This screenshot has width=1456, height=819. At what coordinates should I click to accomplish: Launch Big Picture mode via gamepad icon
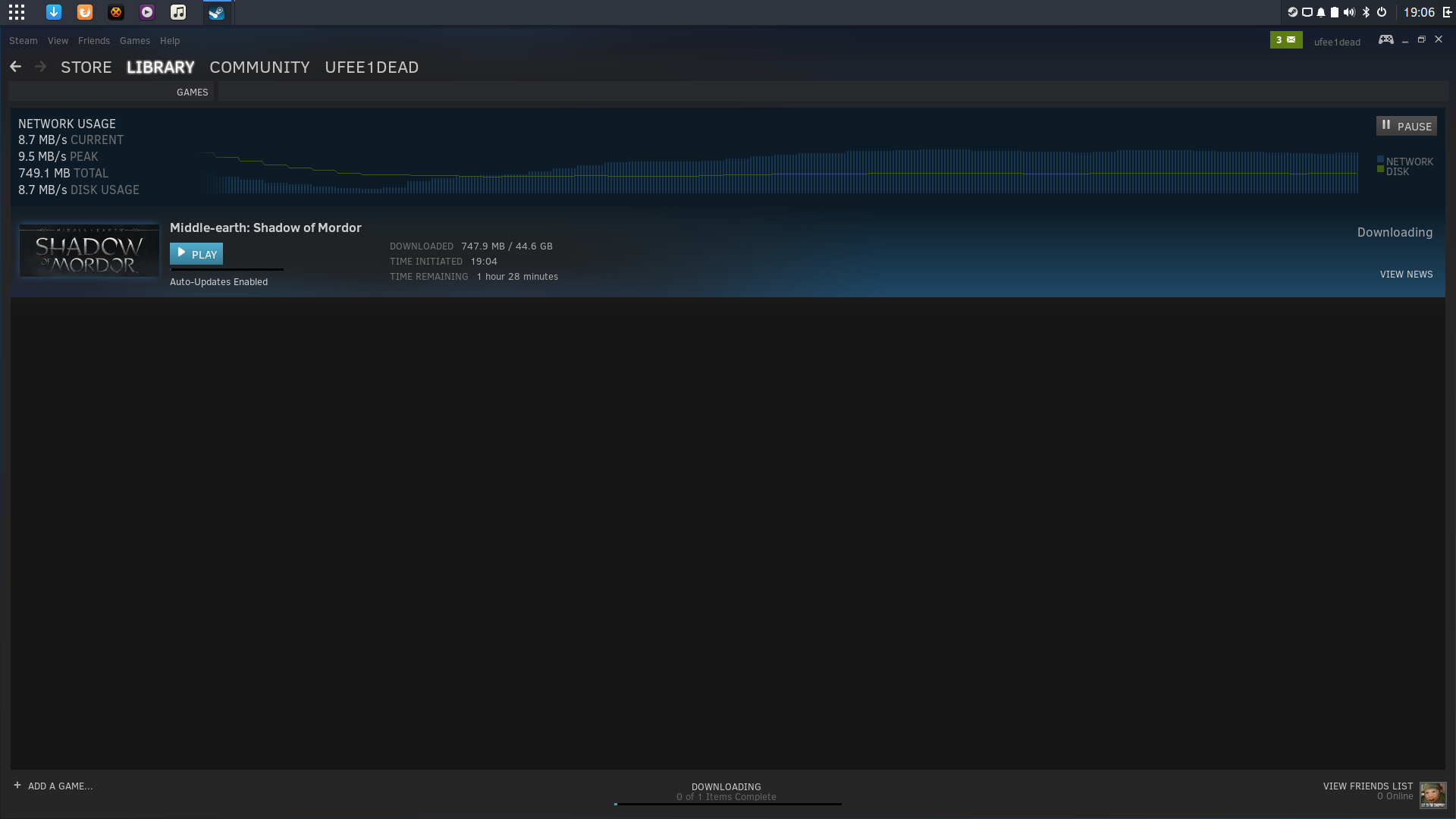point(1386,39)
